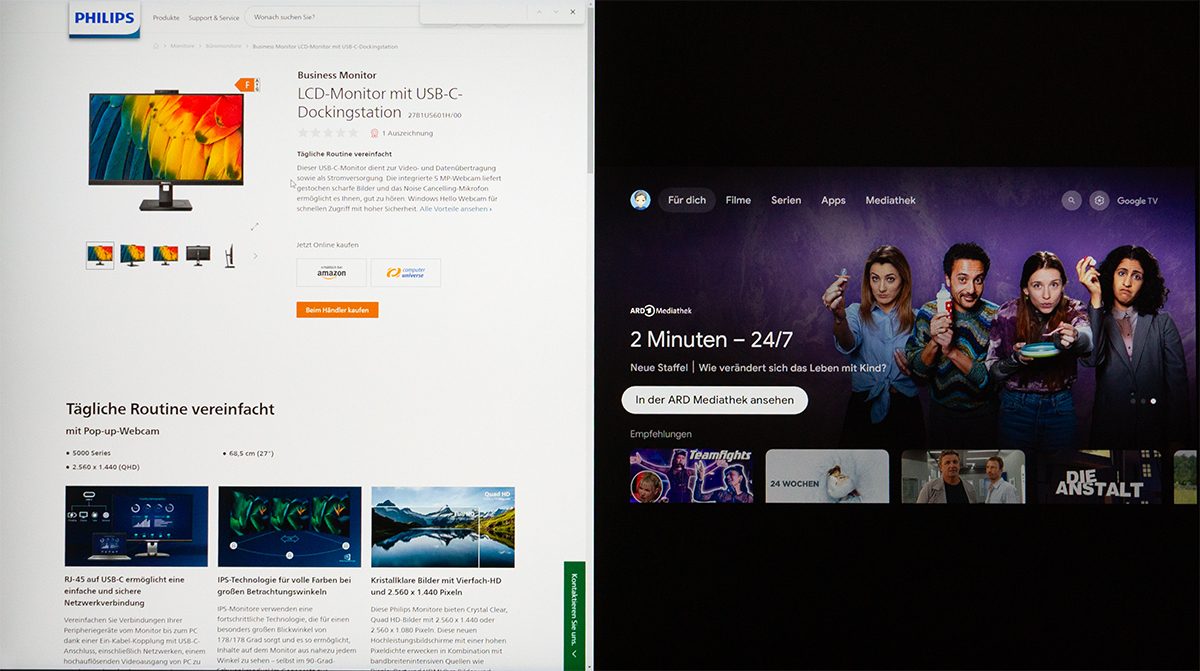Click the Google TV logo text
The image size is (1200, 671).
(1137, 201)
